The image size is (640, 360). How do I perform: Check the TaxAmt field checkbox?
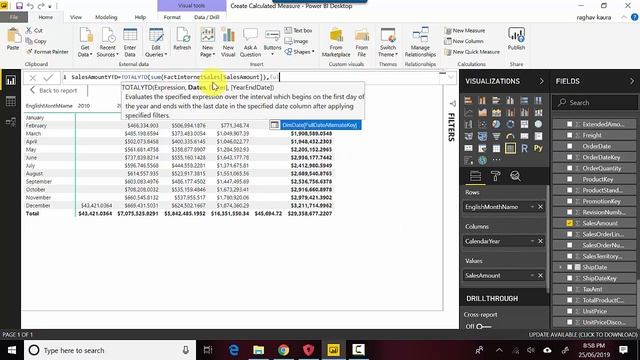569,289
